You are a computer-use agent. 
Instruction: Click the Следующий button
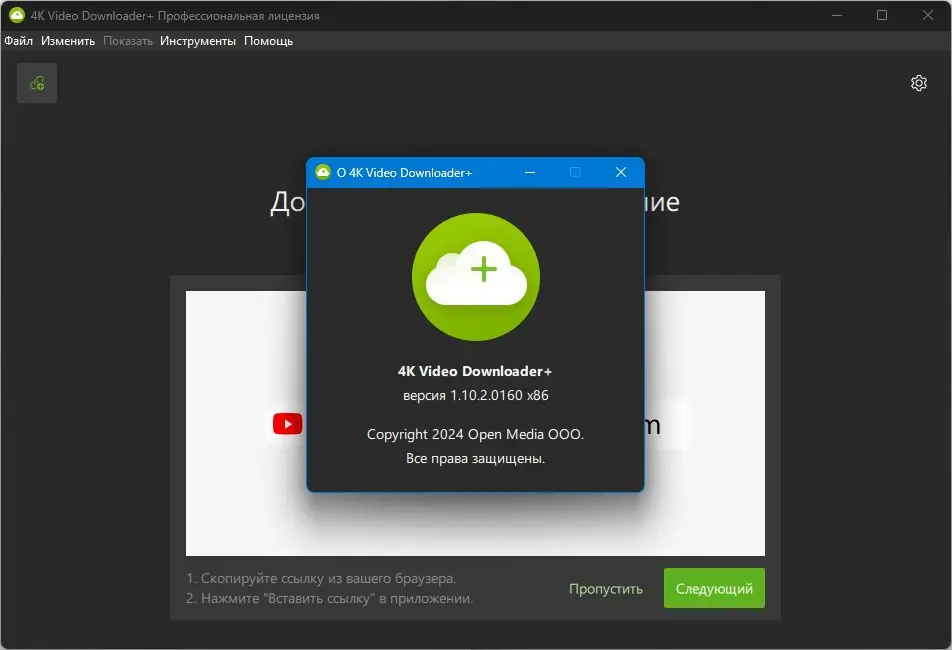pyautogui.click(x=714, y=588)
